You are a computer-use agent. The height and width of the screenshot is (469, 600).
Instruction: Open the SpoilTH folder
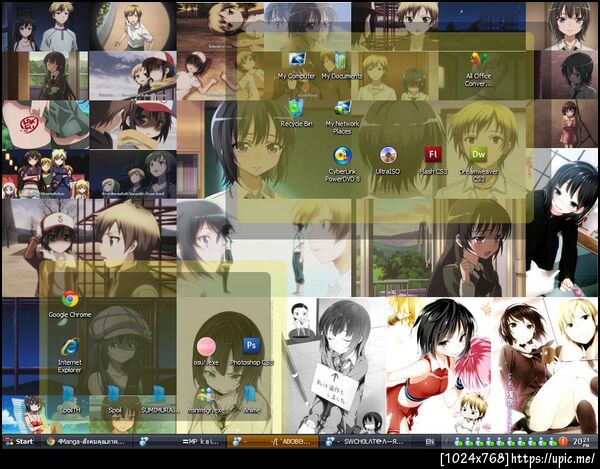click(x=70, y=399)
